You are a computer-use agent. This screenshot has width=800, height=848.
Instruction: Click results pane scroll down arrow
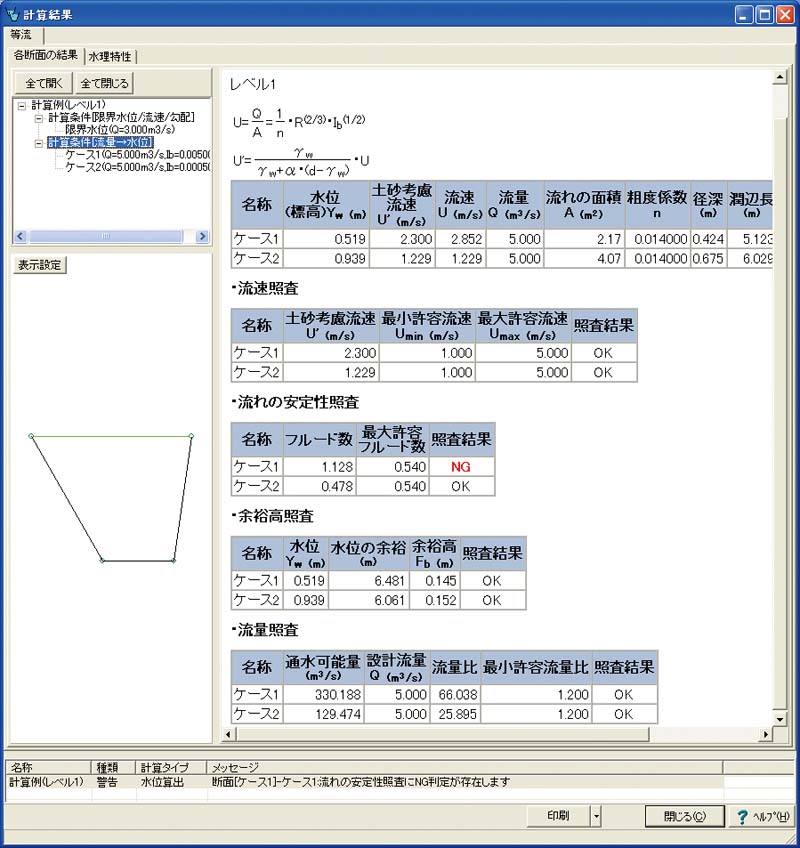pos(779,719)
